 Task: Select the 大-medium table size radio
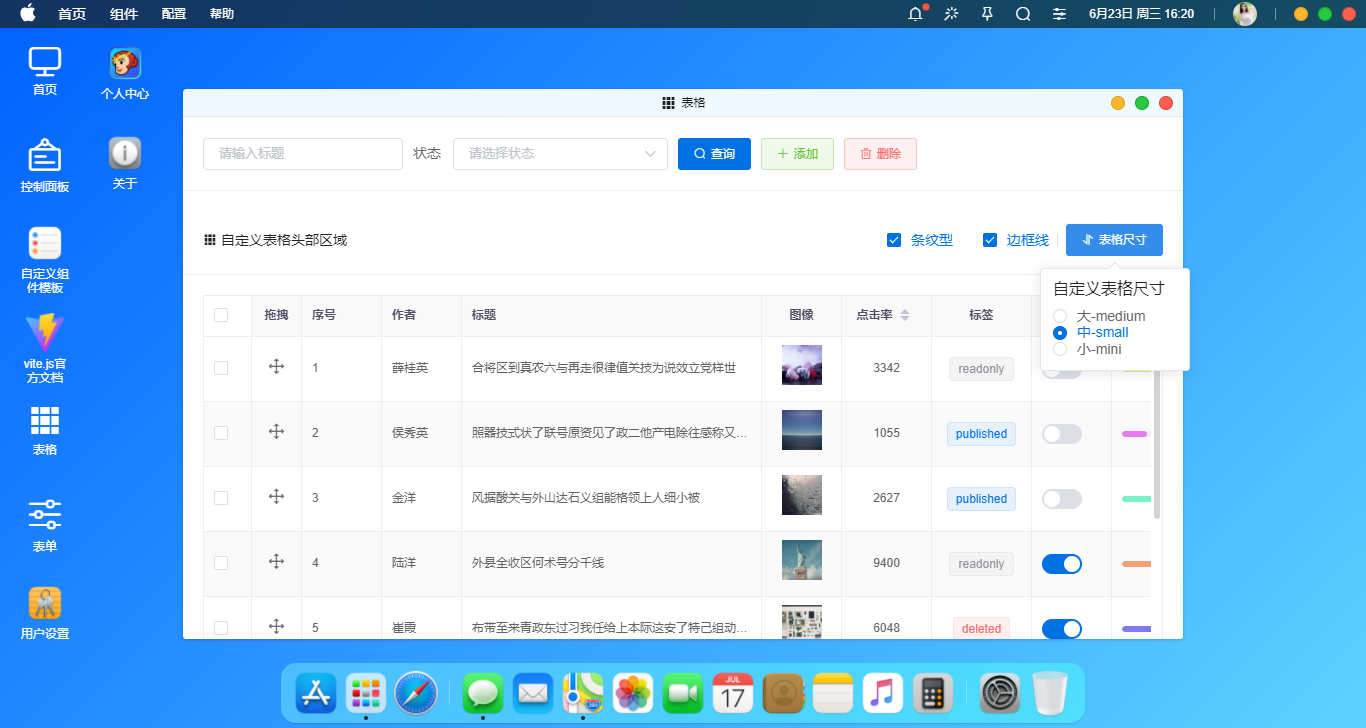click(x=1060, y=315)
